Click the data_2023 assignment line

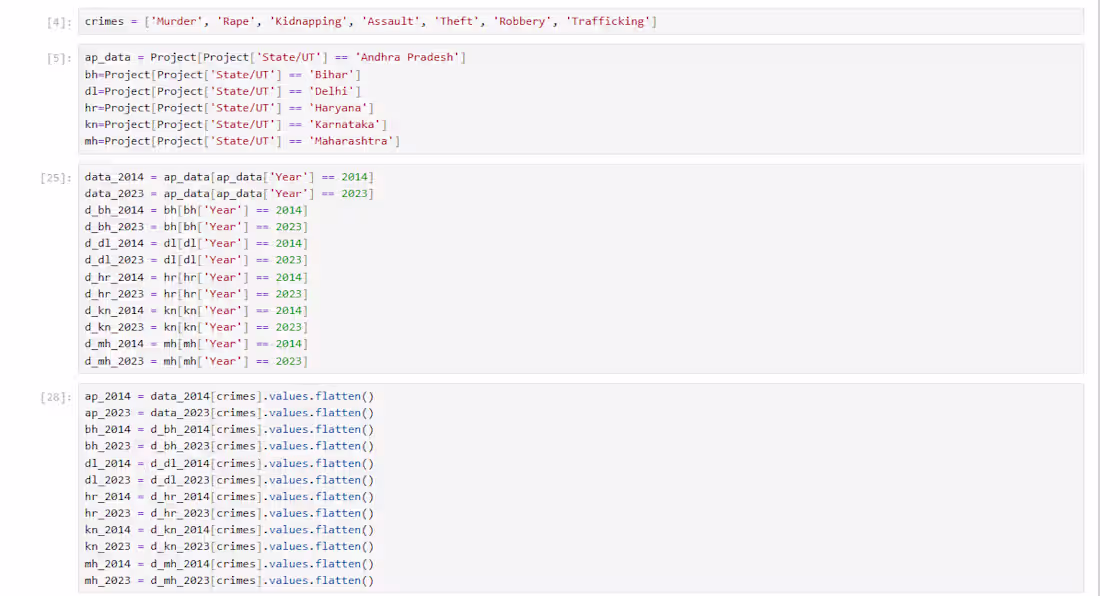point(229,194)
